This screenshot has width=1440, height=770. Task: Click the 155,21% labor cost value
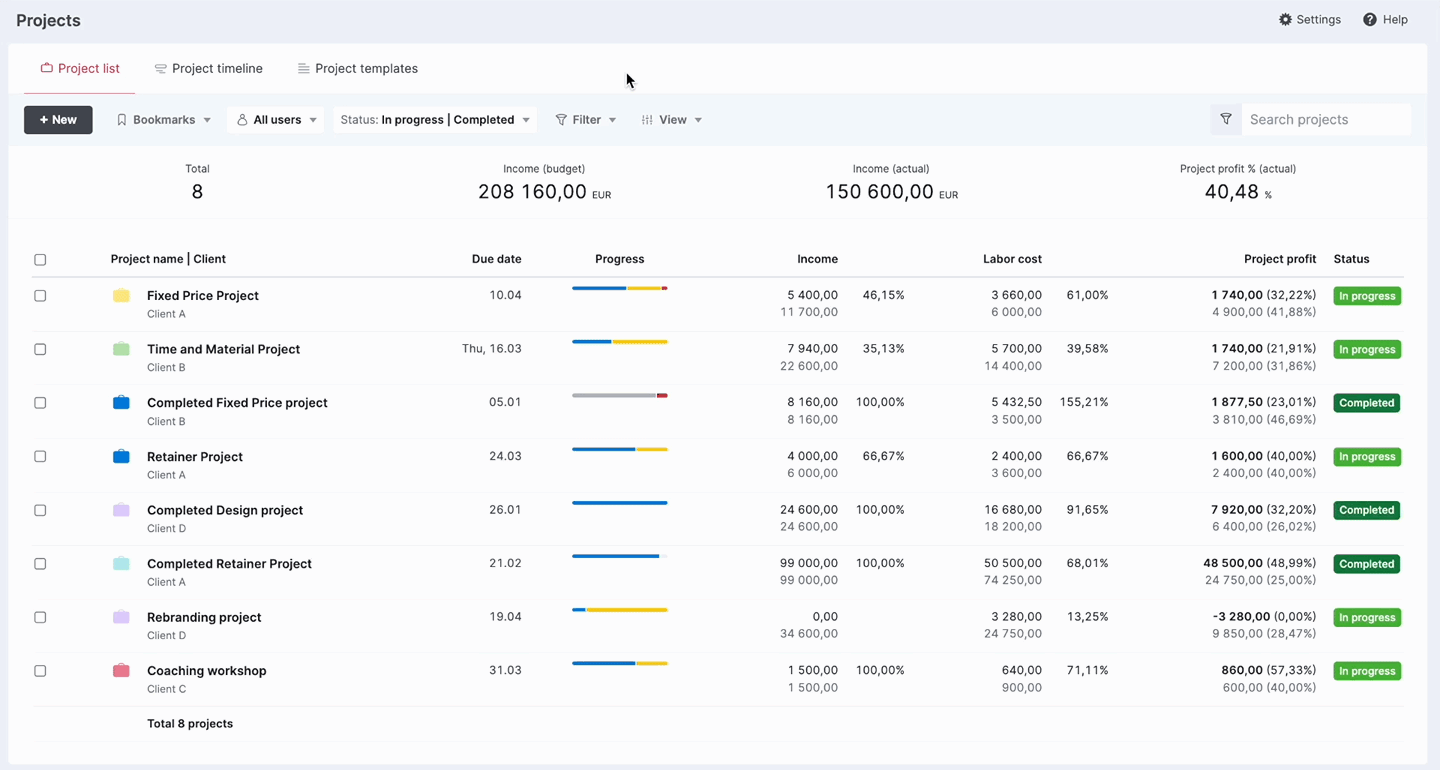tap(1085, 402)
